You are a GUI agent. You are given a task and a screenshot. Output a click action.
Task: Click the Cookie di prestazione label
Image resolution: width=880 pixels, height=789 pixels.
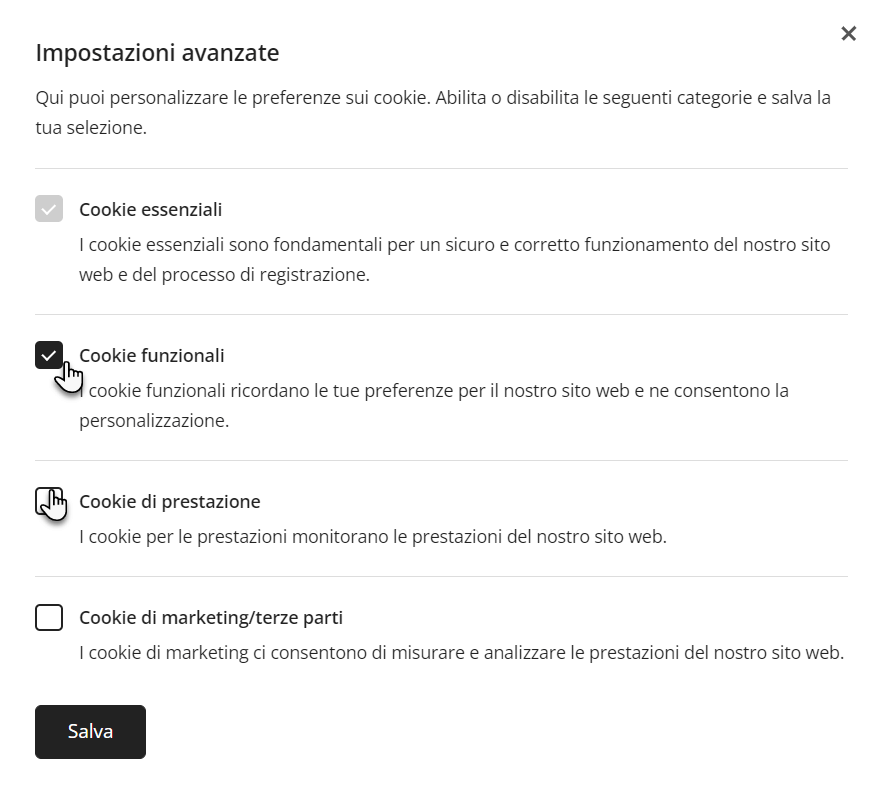tap(169, 501)
